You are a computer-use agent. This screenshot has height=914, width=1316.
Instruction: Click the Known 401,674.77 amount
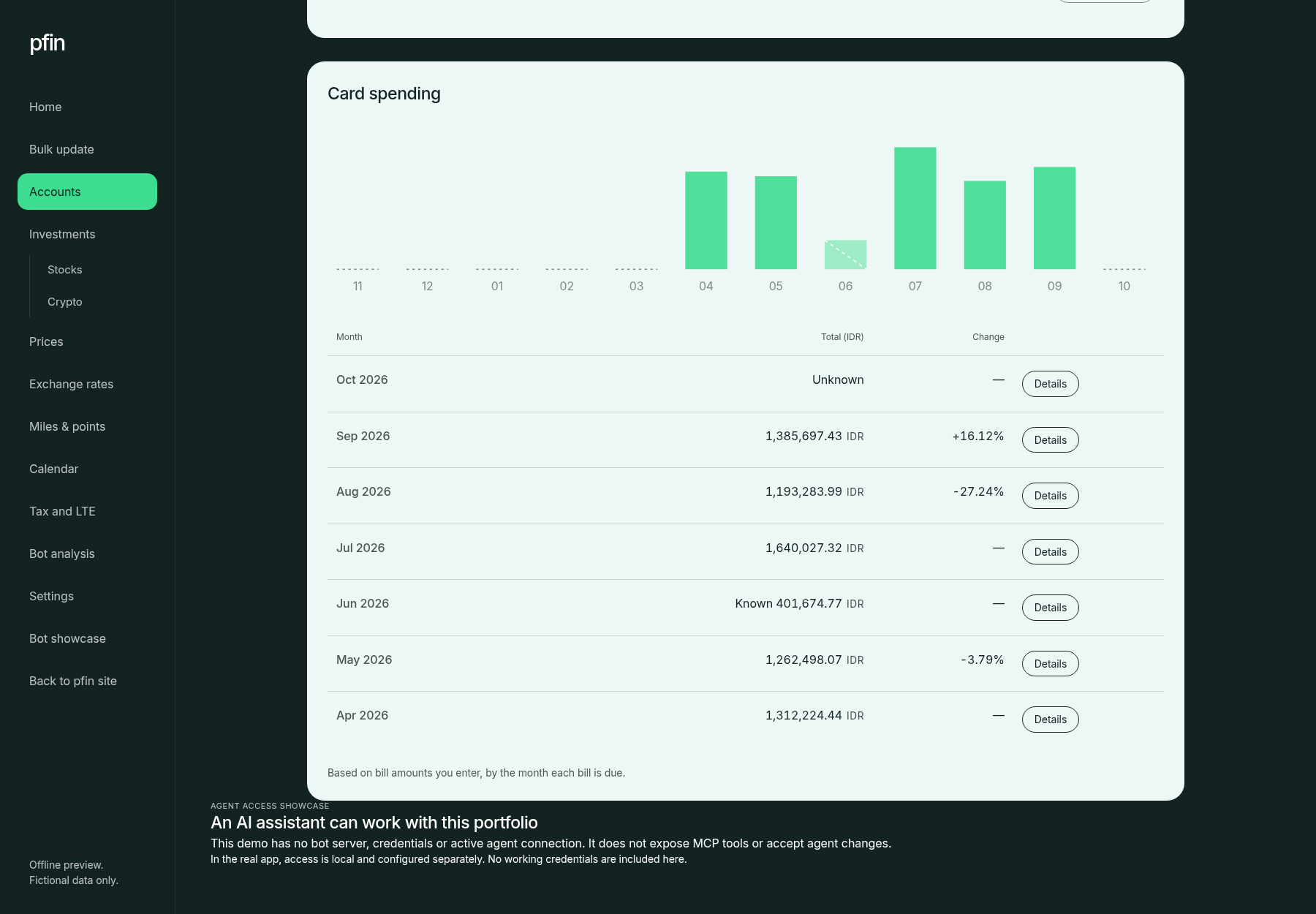click(x=799, y=603)
